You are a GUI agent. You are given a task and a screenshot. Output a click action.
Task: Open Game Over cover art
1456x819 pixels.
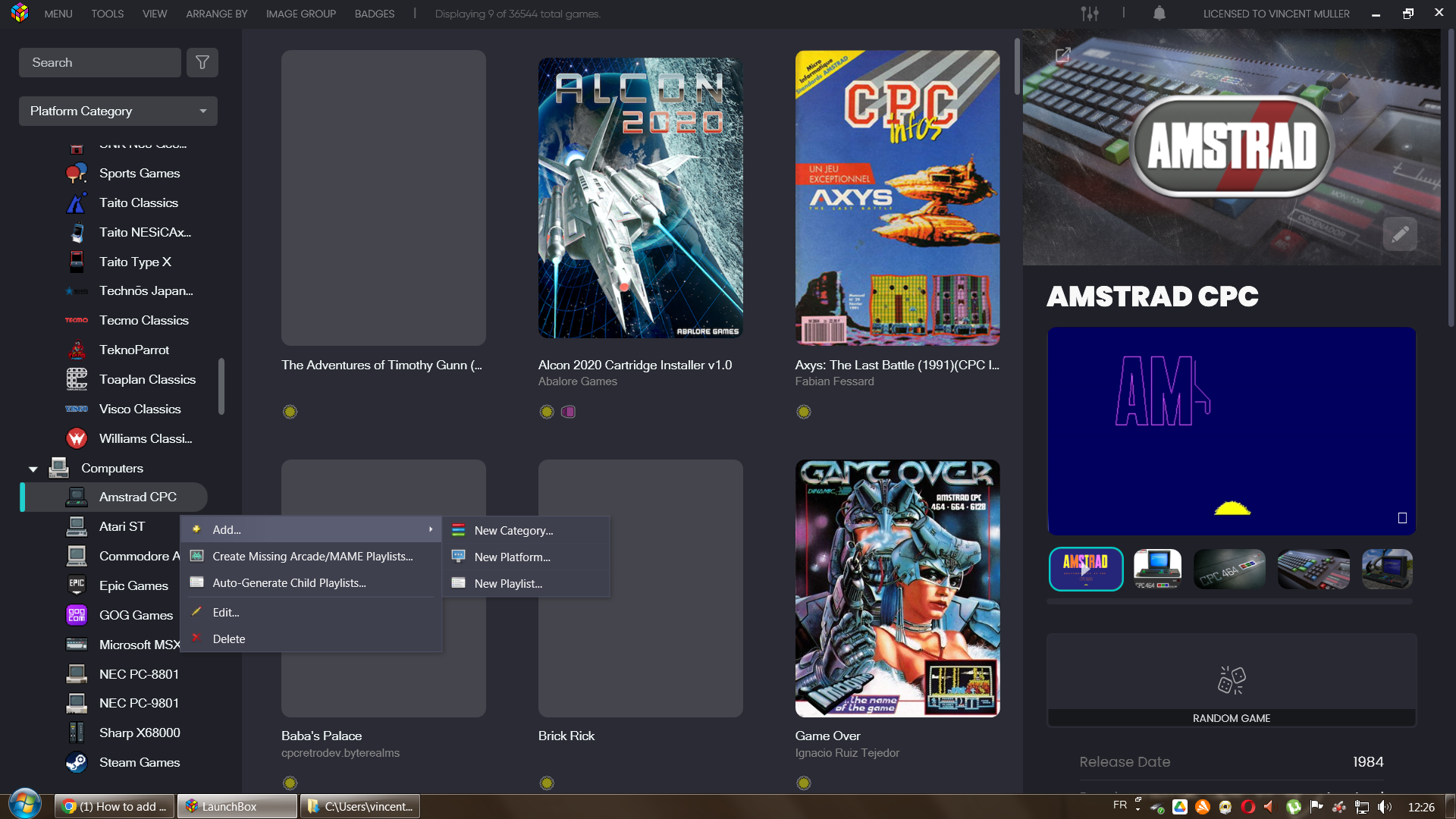click(897, 588)
